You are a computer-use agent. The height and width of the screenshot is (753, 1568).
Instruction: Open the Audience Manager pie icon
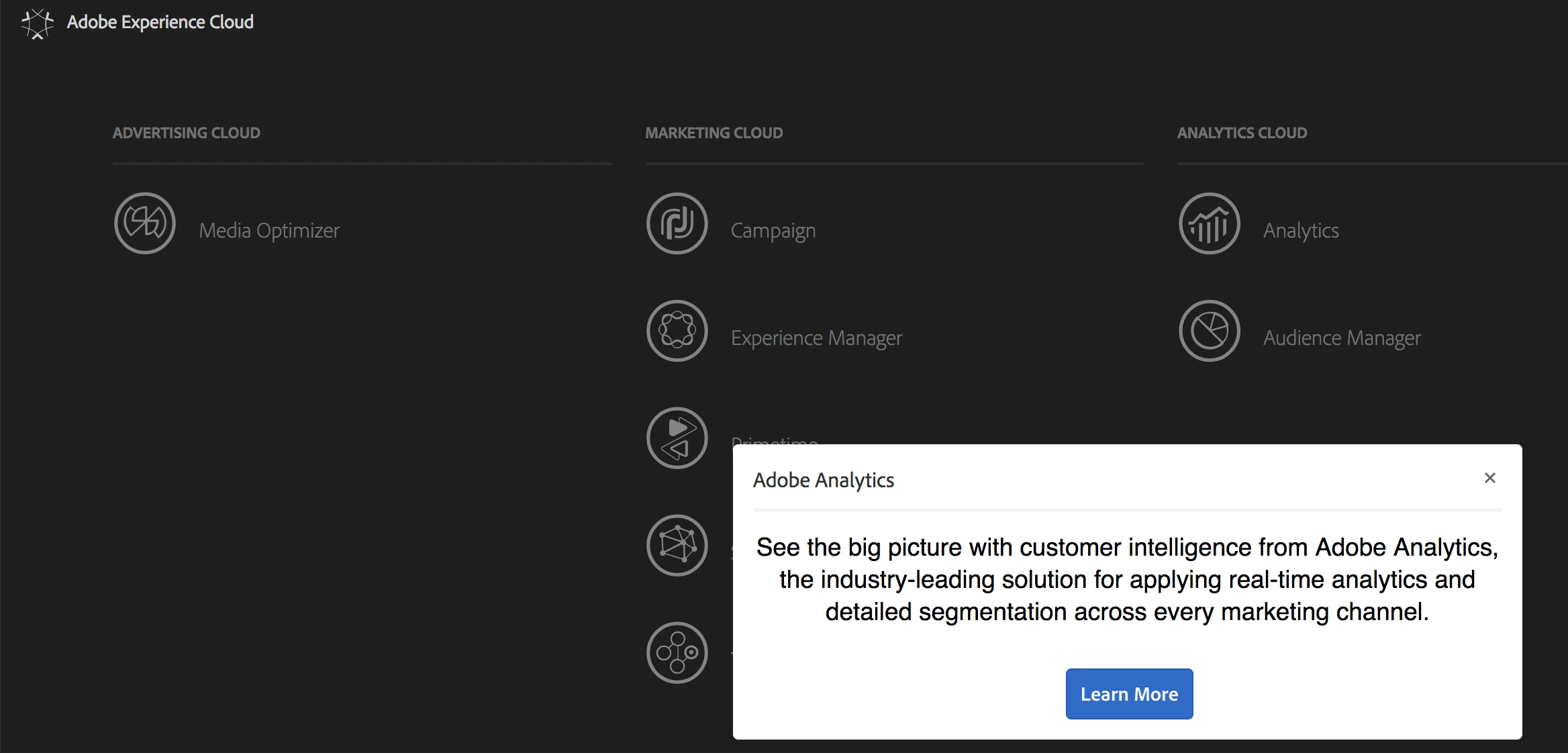pyautogui.click(x=1209, y=331)
